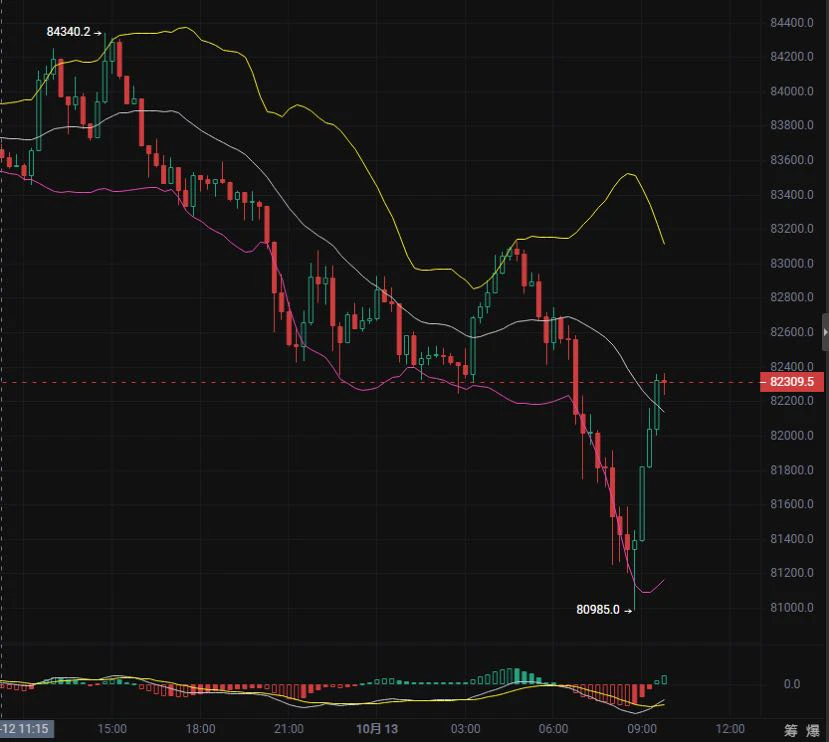Click the 82000.0 price axis label
The height and width of the screenshot is (742, 829).
(x=791, y=435)
